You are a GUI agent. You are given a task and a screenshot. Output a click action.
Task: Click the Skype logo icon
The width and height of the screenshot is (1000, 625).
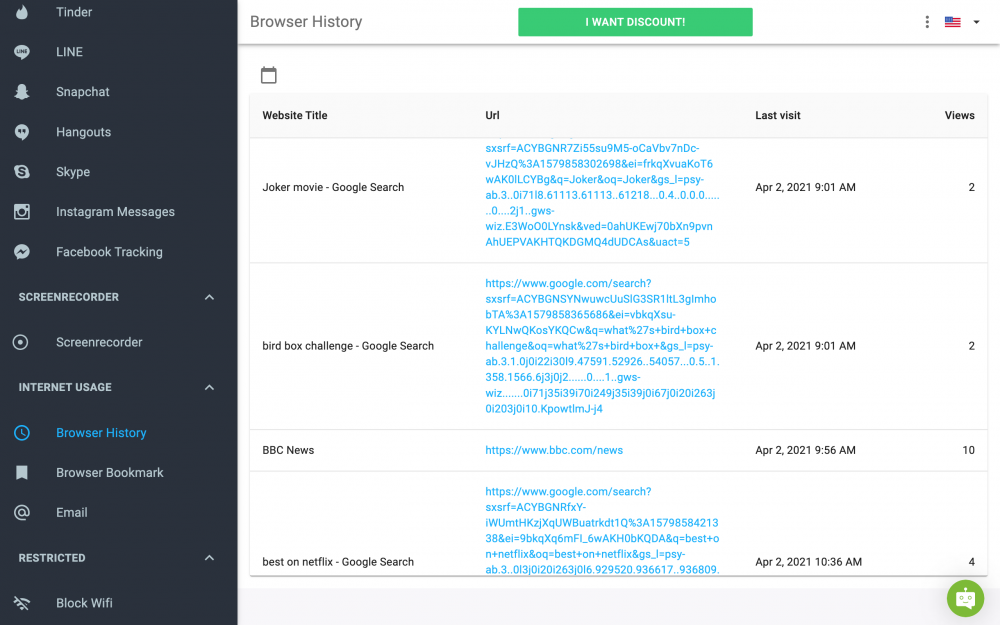pos(22,172)
